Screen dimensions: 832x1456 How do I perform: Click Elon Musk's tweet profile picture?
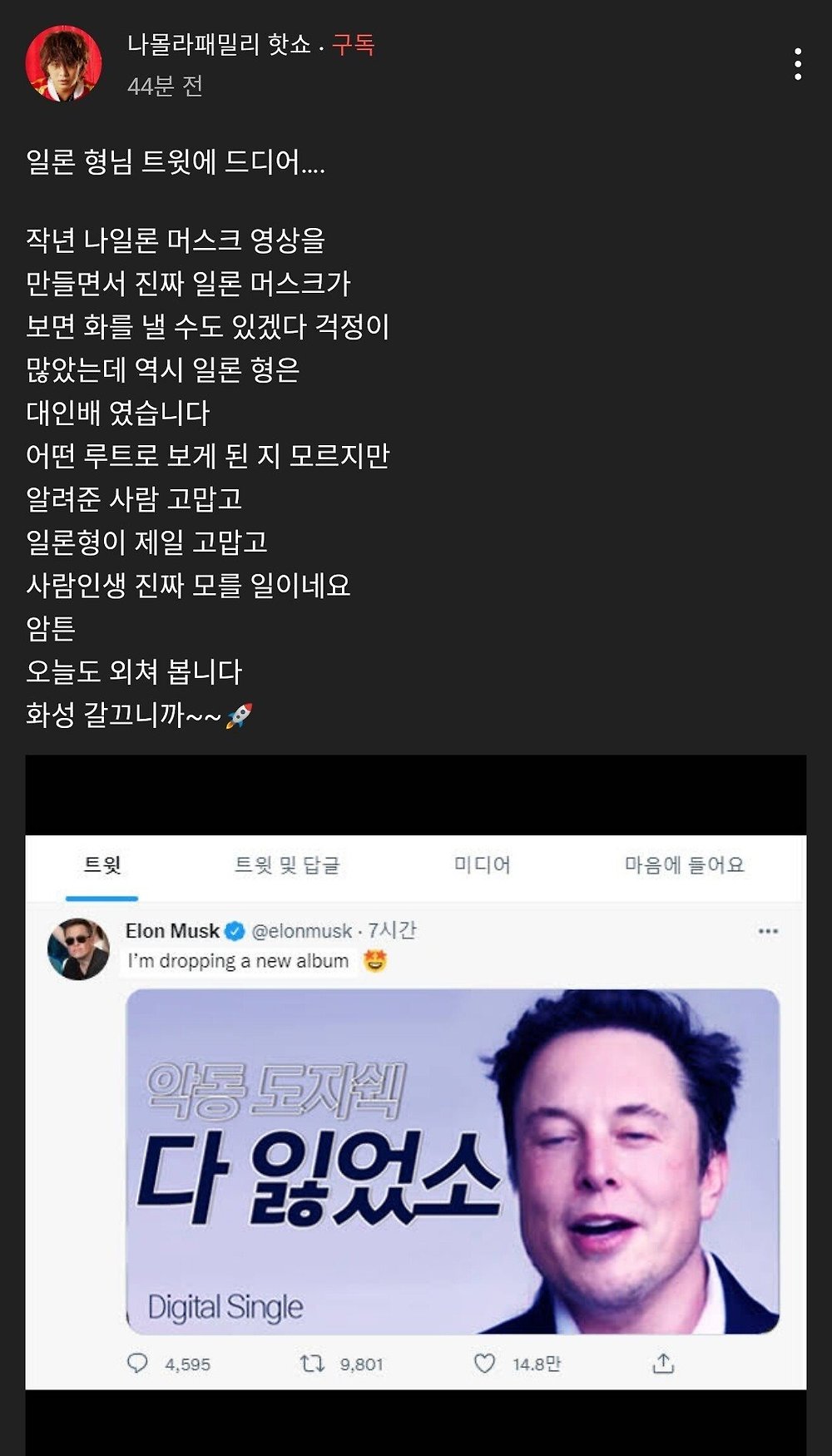click(x=79, y=949)
